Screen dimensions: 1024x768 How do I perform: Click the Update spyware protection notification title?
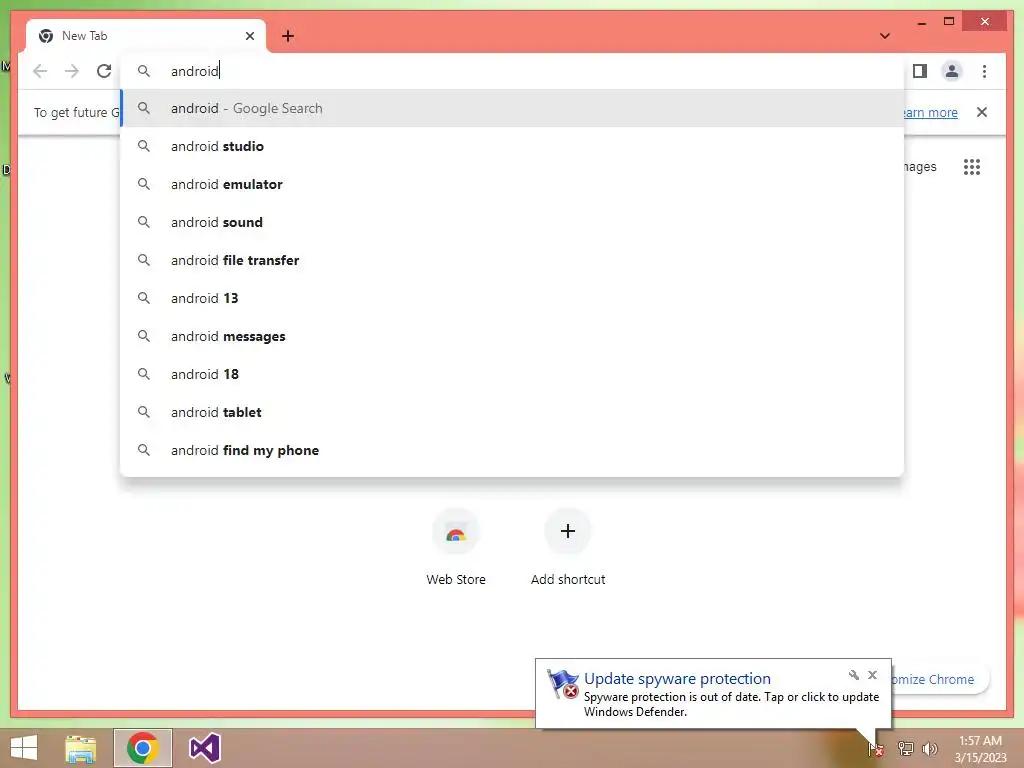coord(677,679)
